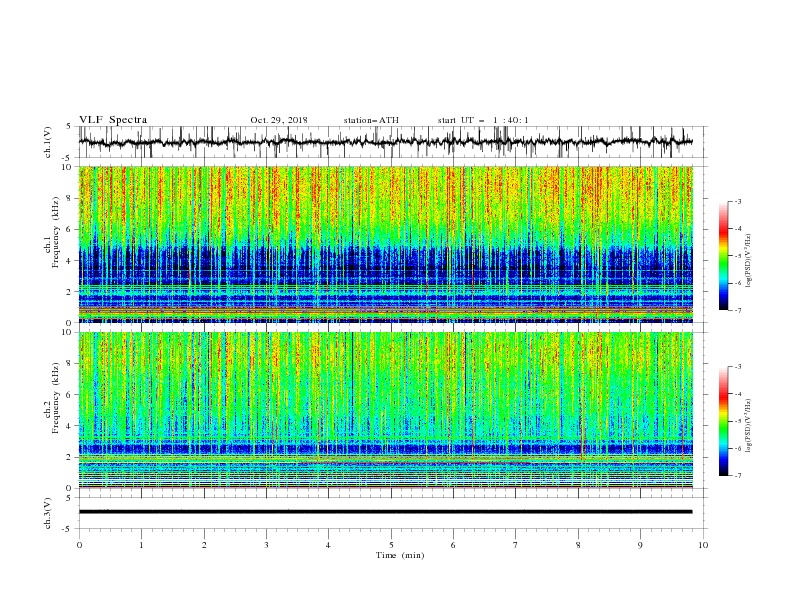792x612 pixels.
Task: Click time axis tick label "10" minutes
Action: click(x=703, y=545)
